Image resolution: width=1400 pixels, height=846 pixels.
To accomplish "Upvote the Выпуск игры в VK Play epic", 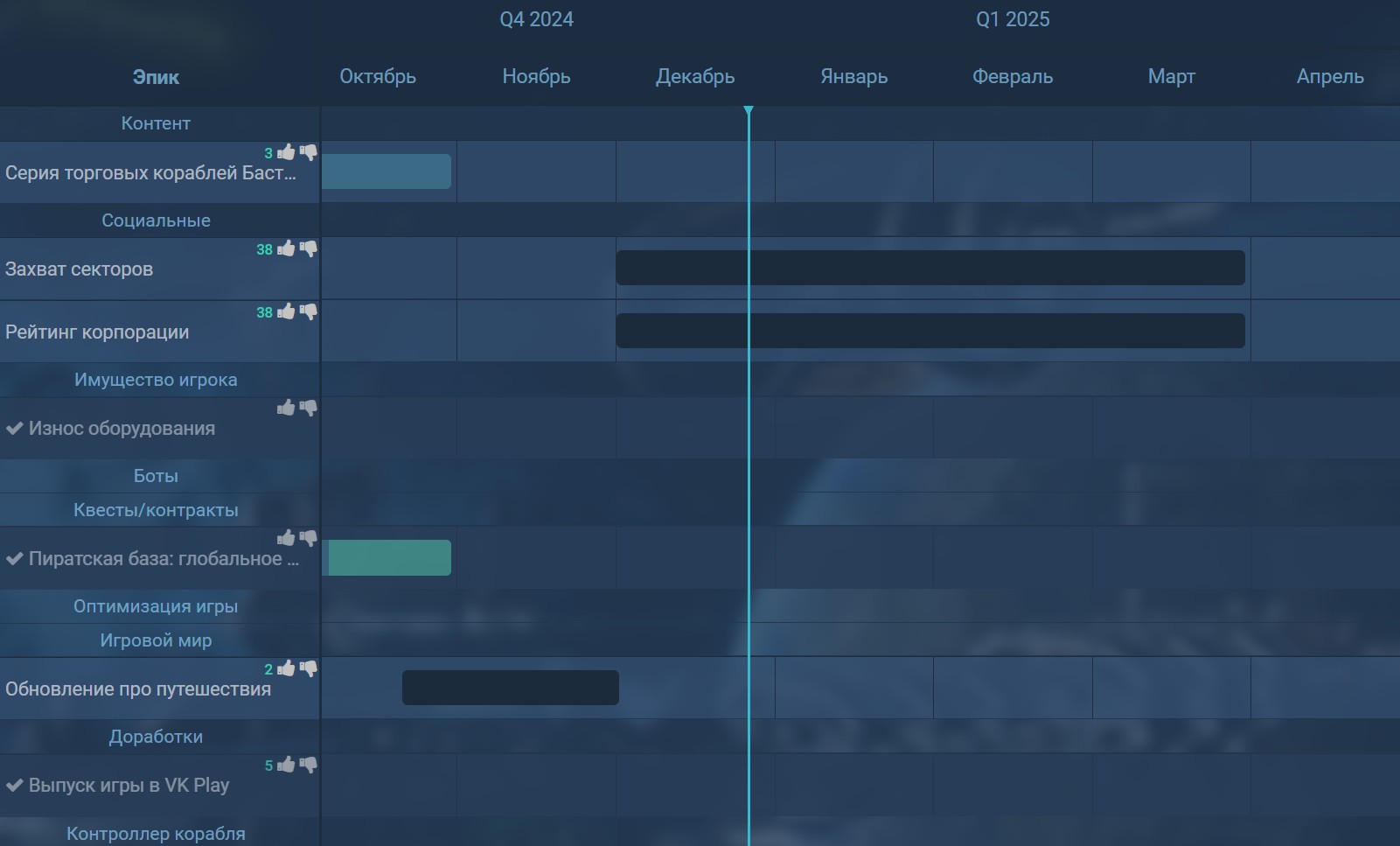I will tap(286, 766).
